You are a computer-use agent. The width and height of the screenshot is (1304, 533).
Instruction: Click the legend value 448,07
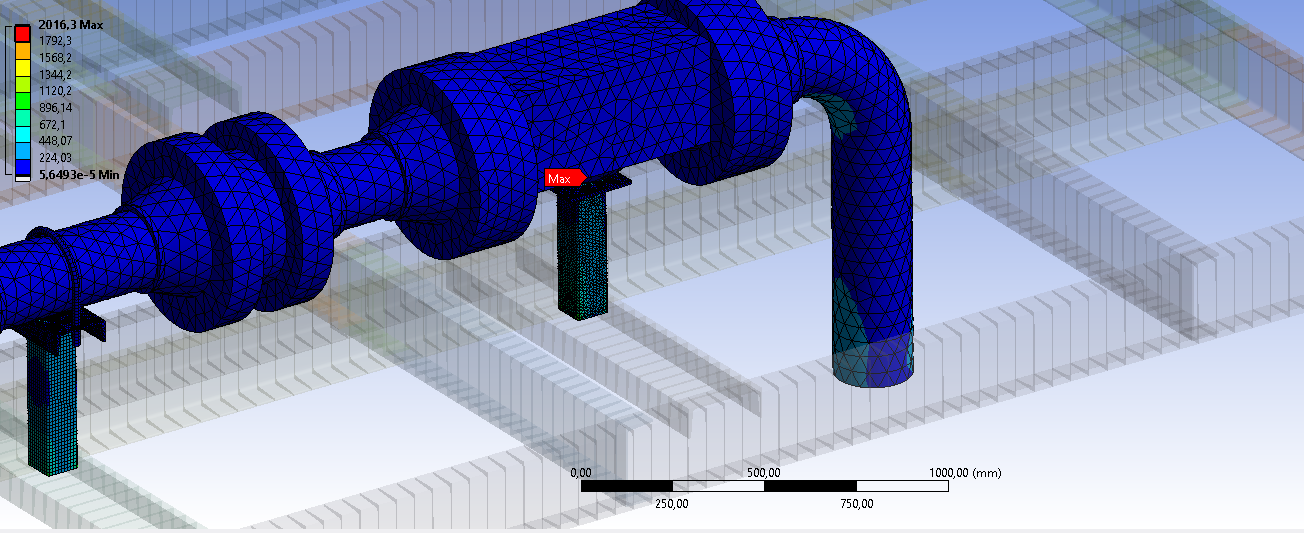tap(55, 140)
